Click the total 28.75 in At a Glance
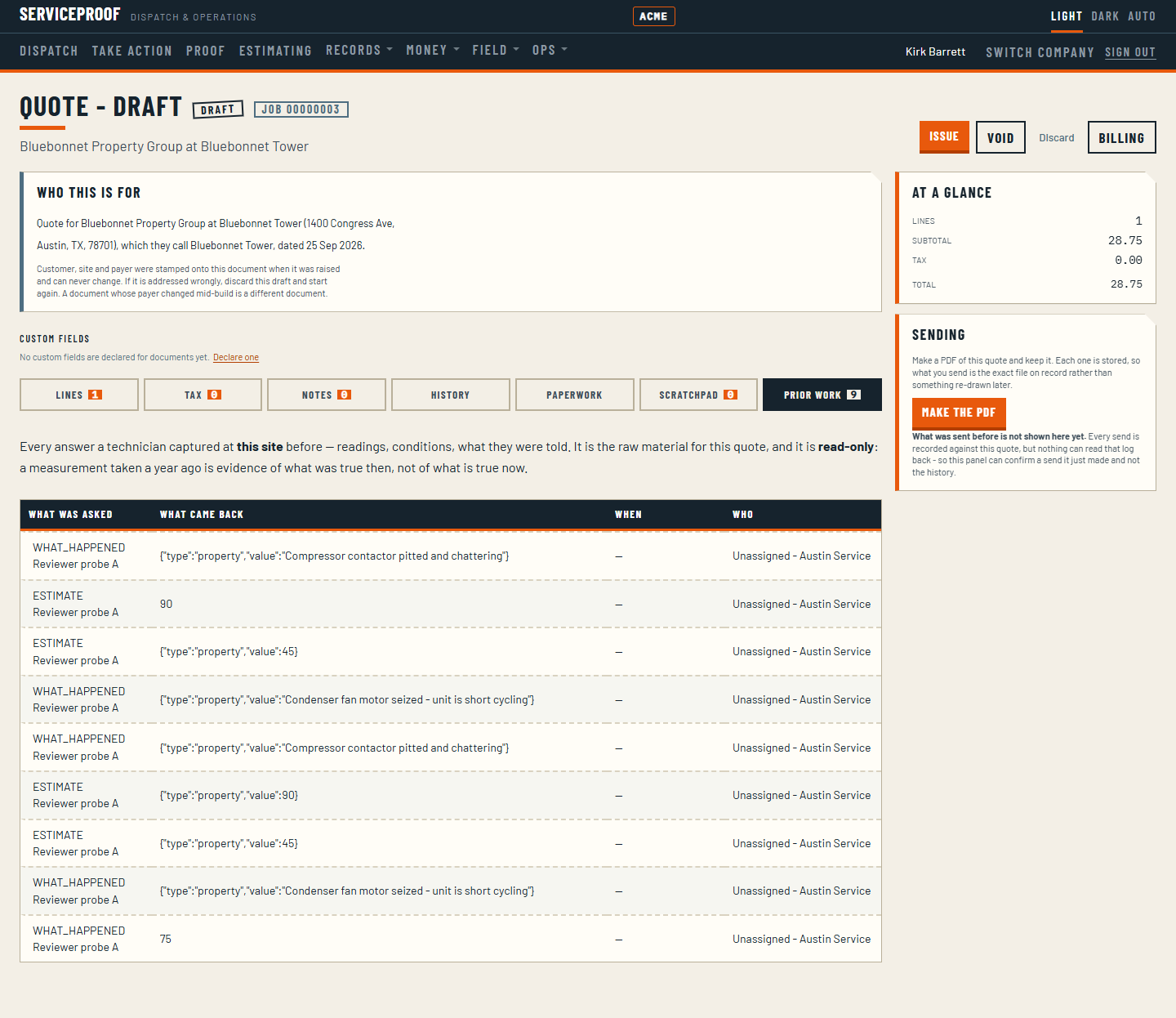Viewport: 1176px width, 1018px height. (1126, 284)
